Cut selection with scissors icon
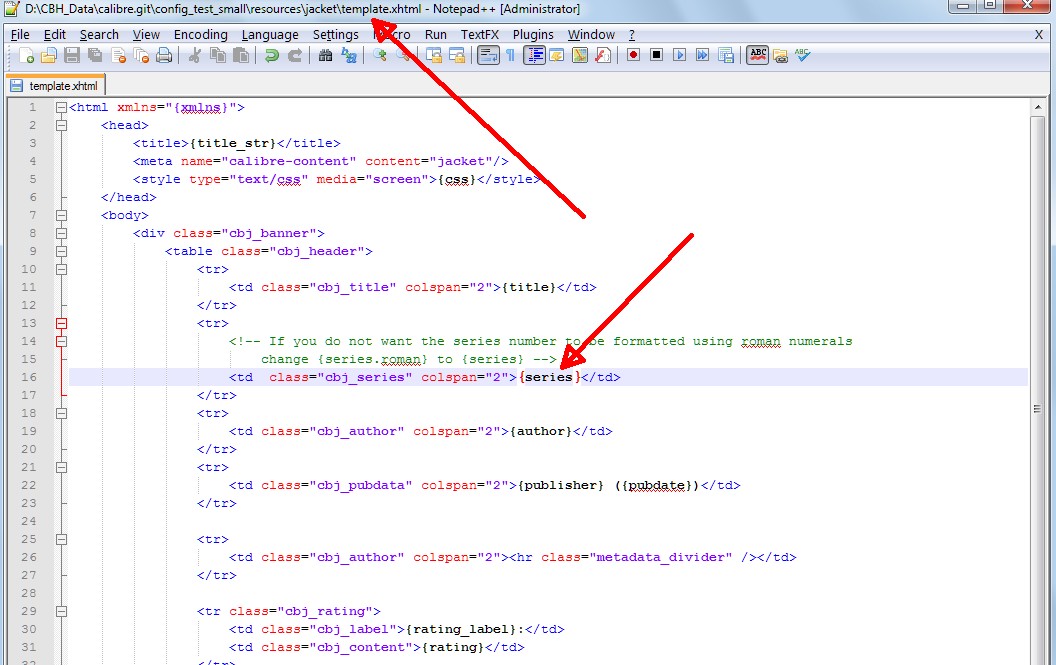 click(195, 55)
